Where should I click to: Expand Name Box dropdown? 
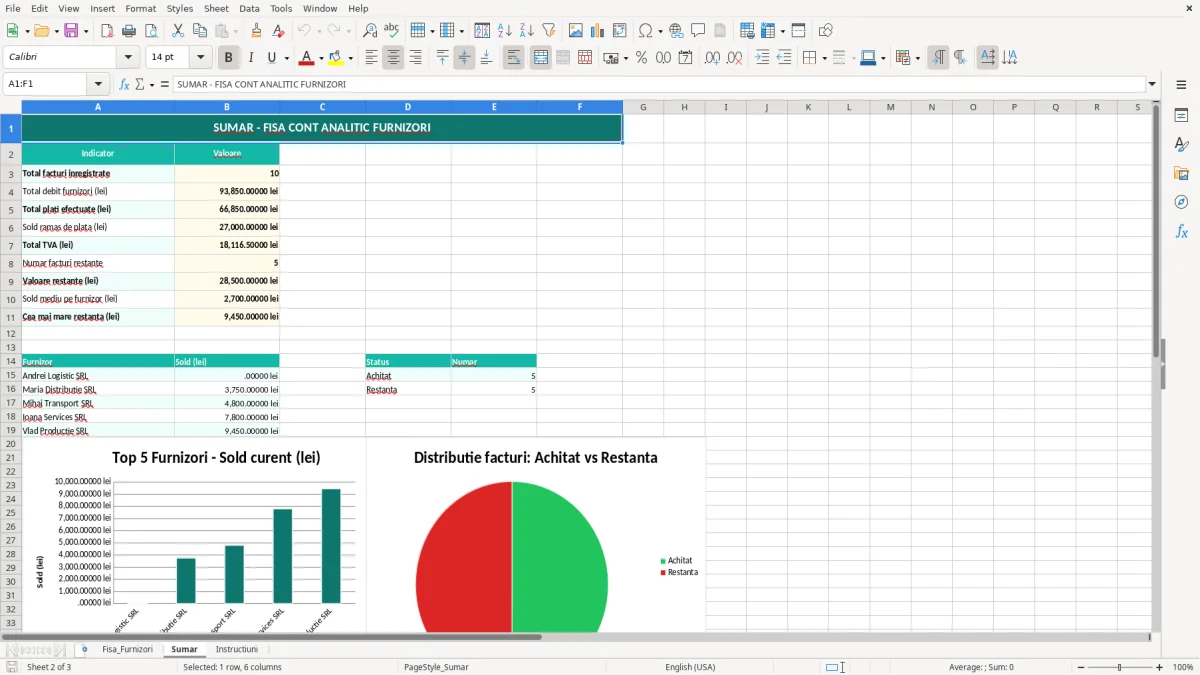[x=98, y=84]
